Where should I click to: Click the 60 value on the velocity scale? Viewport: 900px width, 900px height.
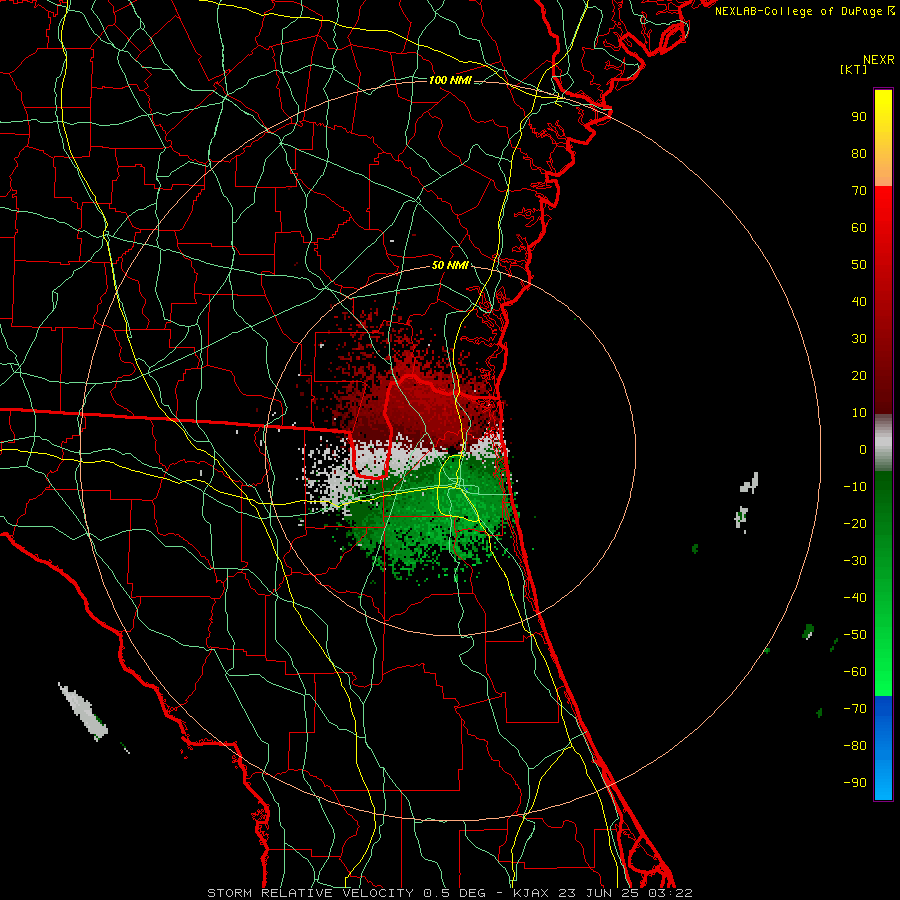tap(859, 227)
